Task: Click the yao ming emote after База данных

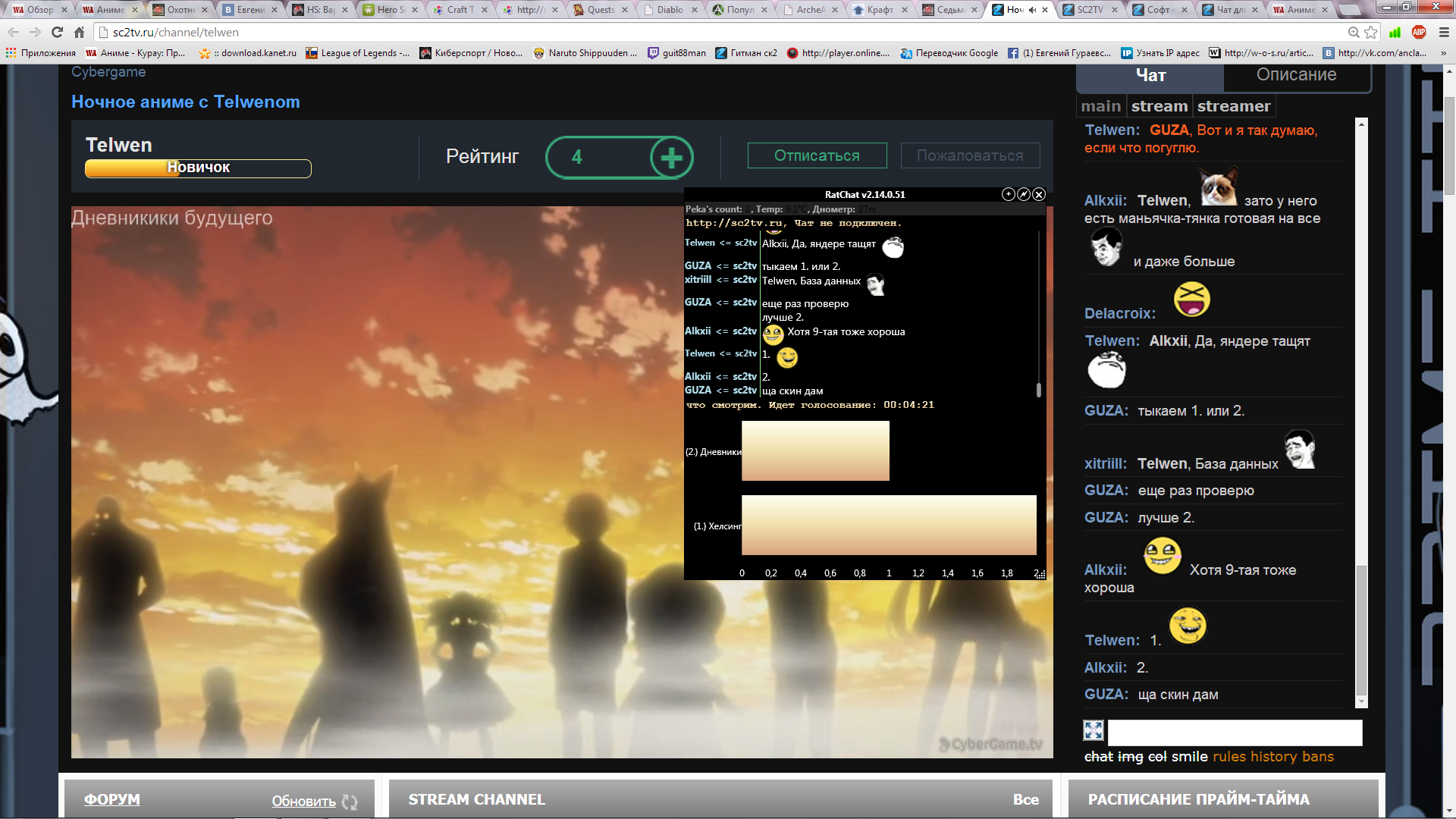Action: 1300,449
